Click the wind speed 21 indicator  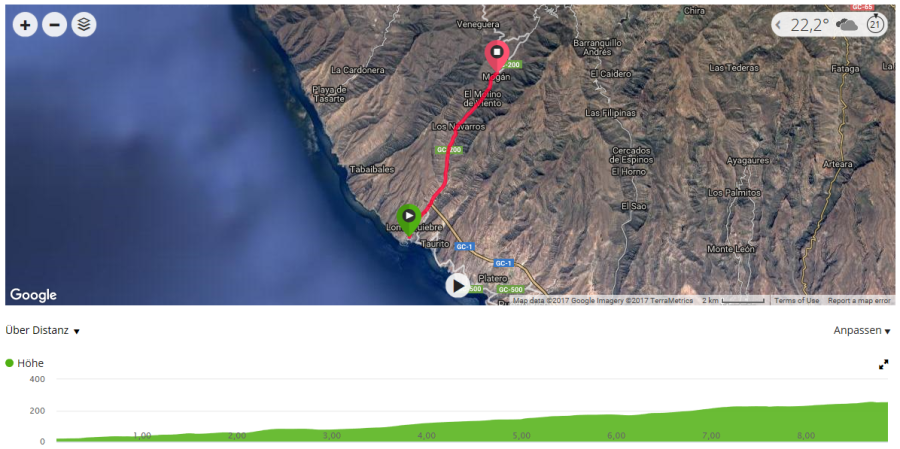875,25
